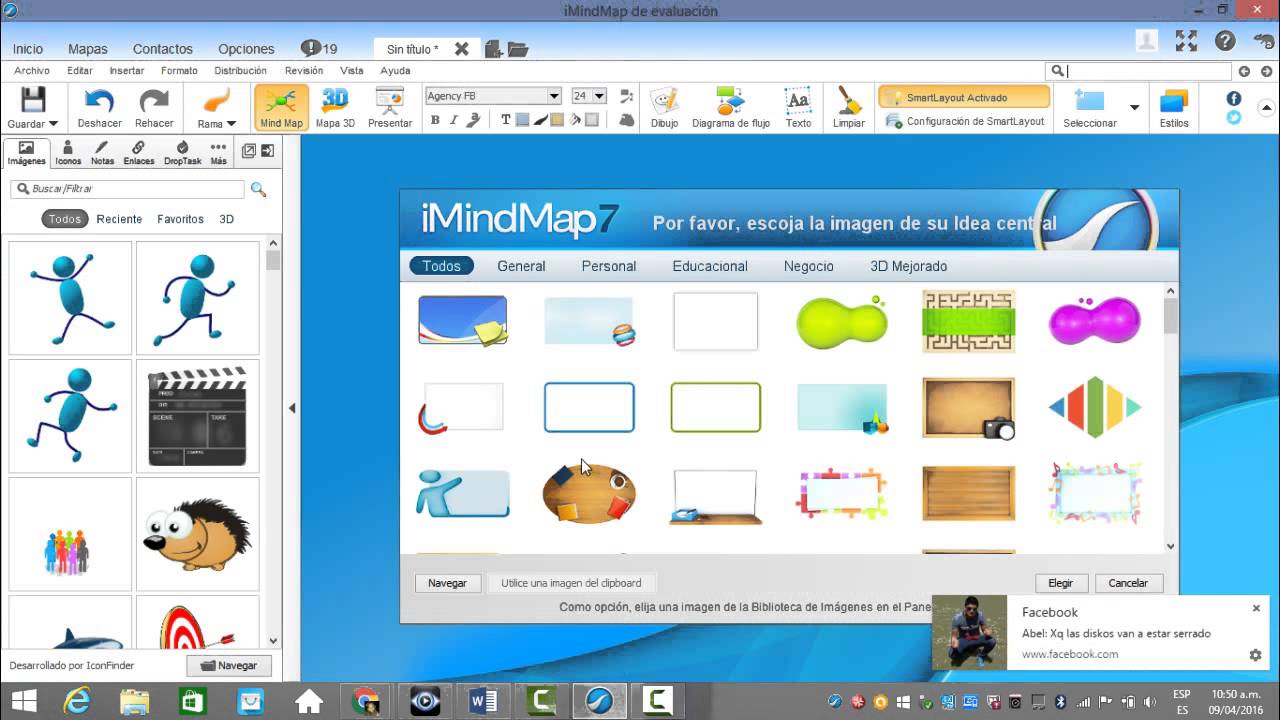1280x720 pixels.
Task: Click the Guardar save icon
Action: [33, 100]
